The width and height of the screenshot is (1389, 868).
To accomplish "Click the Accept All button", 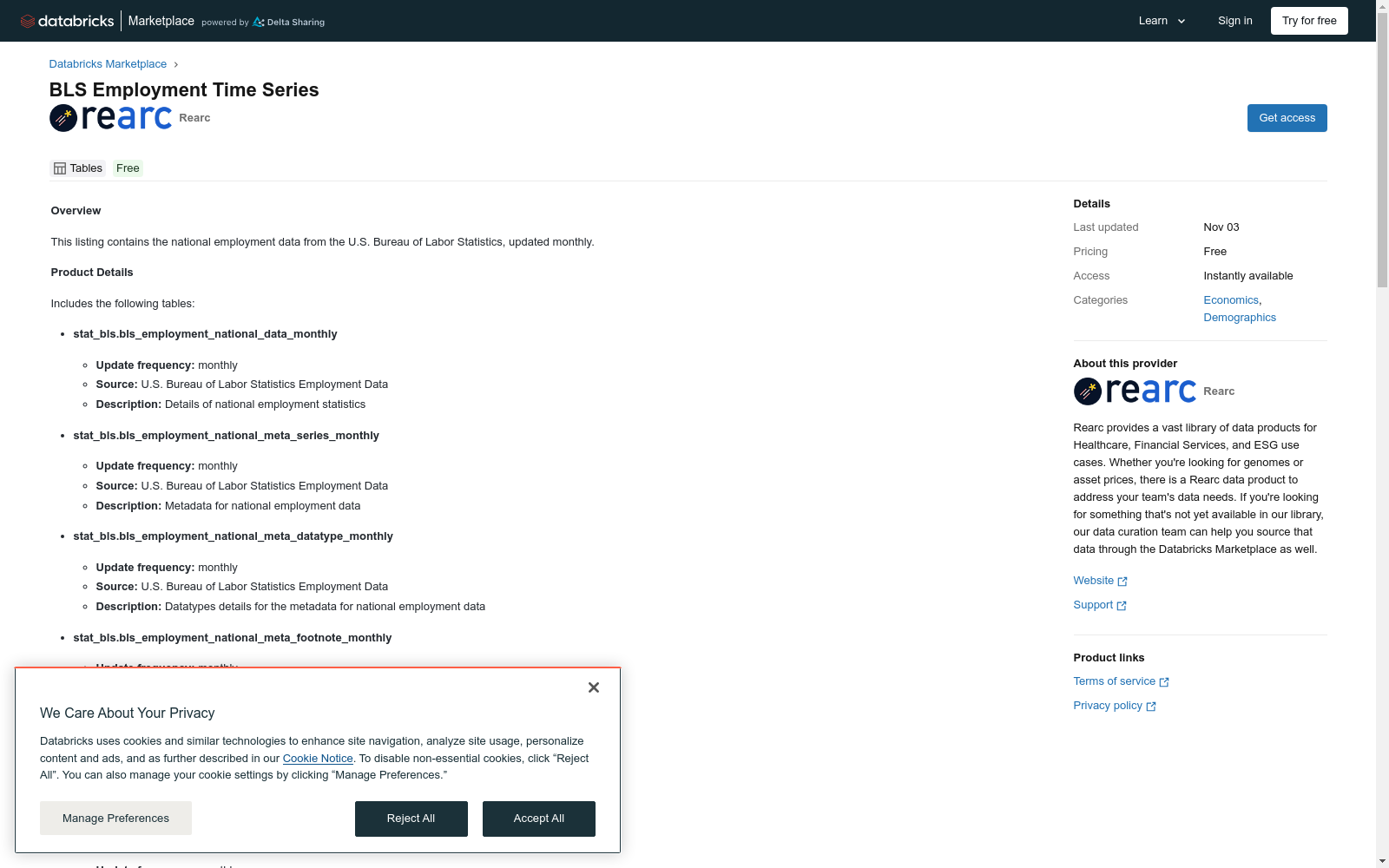I will pos(539,819).
